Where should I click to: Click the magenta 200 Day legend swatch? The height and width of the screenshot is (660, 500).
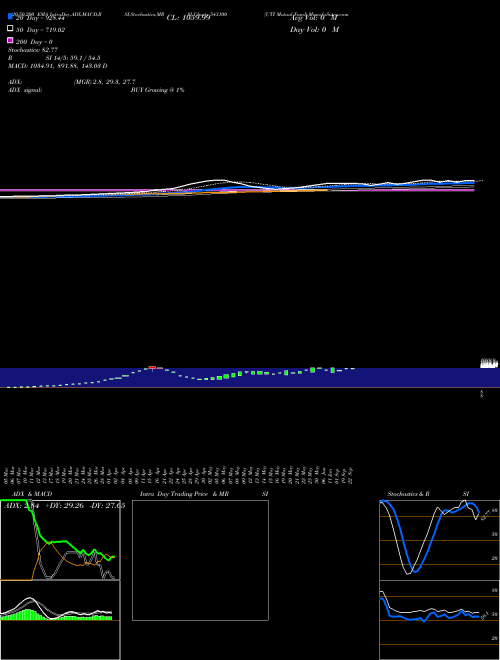[x=10, y=40]
